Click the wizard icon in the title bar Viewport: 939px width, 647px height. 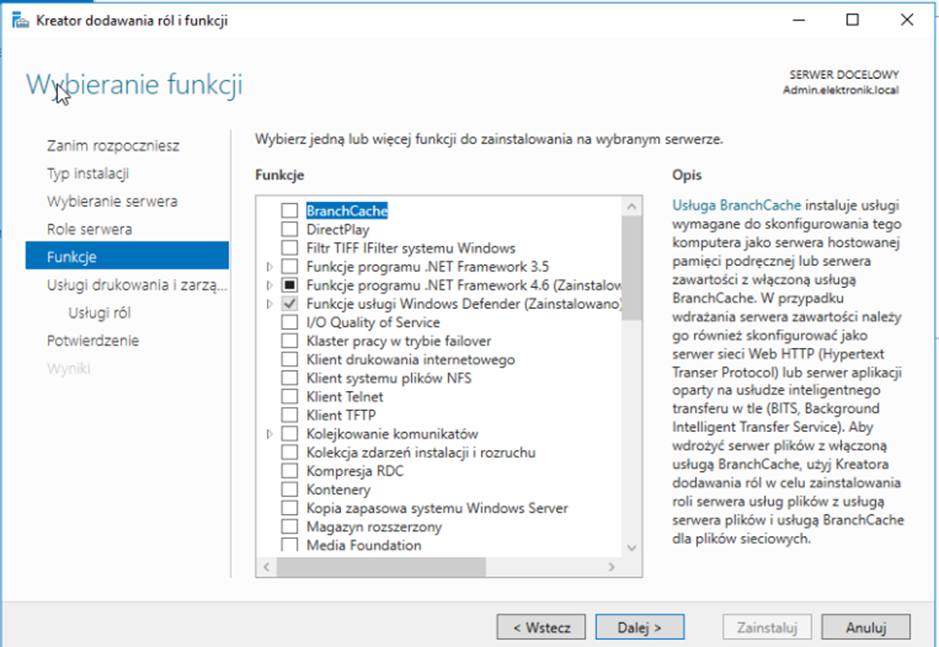(19, 21)
